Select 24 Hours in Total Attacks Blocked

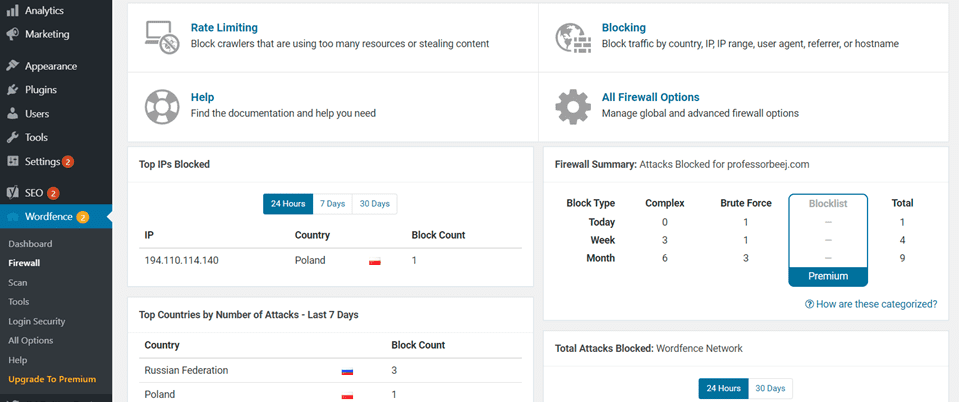722,388
